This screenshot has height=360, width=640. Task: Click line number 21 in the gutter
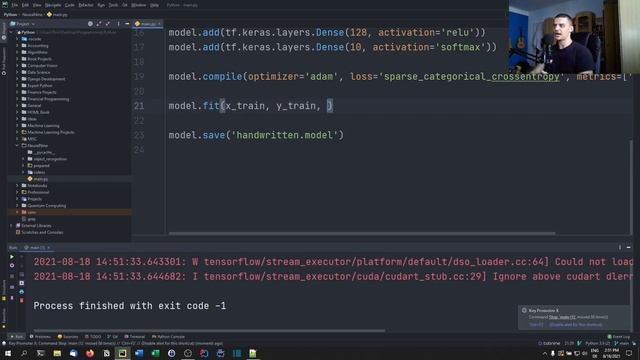[x=139, y=106]
